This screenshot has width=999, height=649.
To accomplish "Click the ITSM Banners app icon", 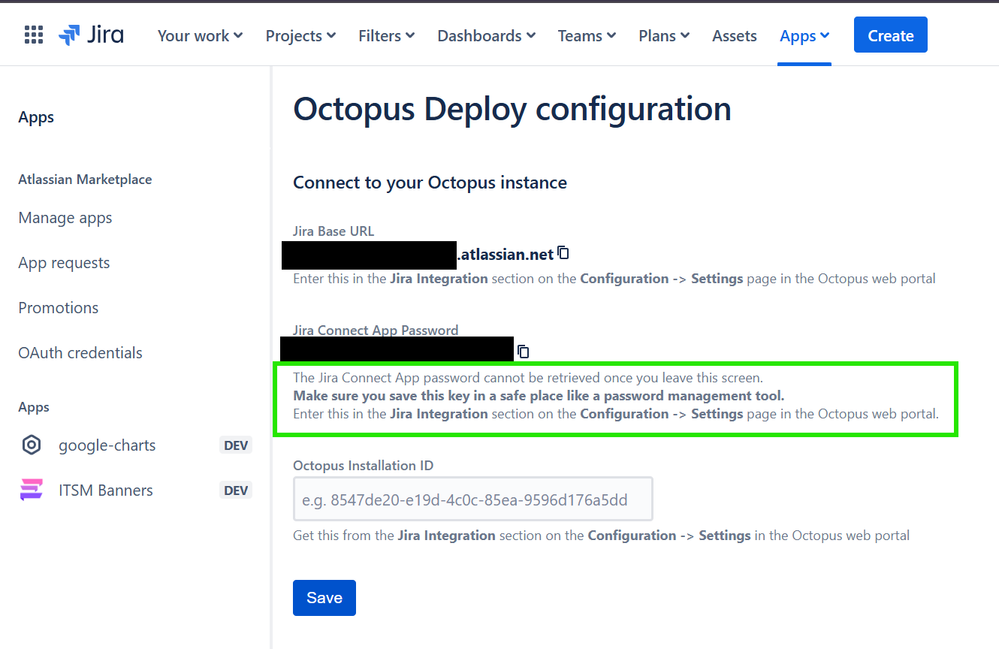I will point(31,490).
